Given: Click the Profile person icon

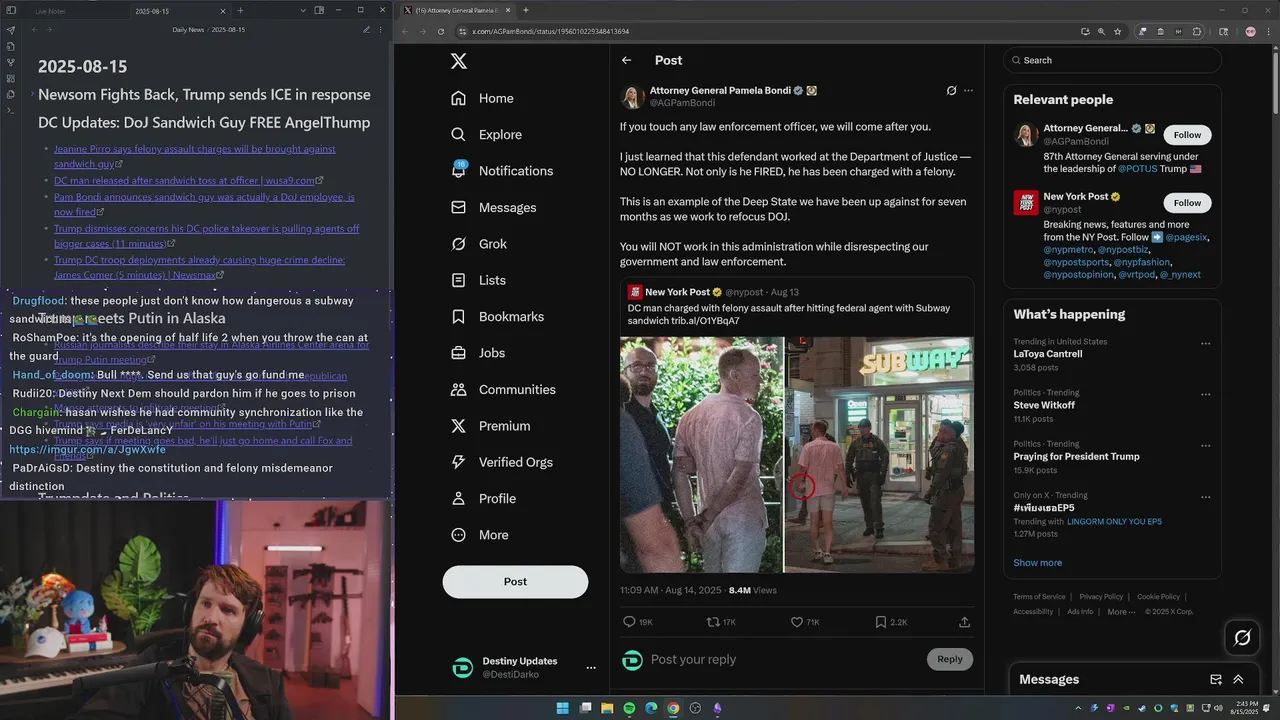Looking at the screenshot, I should coord(458,499).
